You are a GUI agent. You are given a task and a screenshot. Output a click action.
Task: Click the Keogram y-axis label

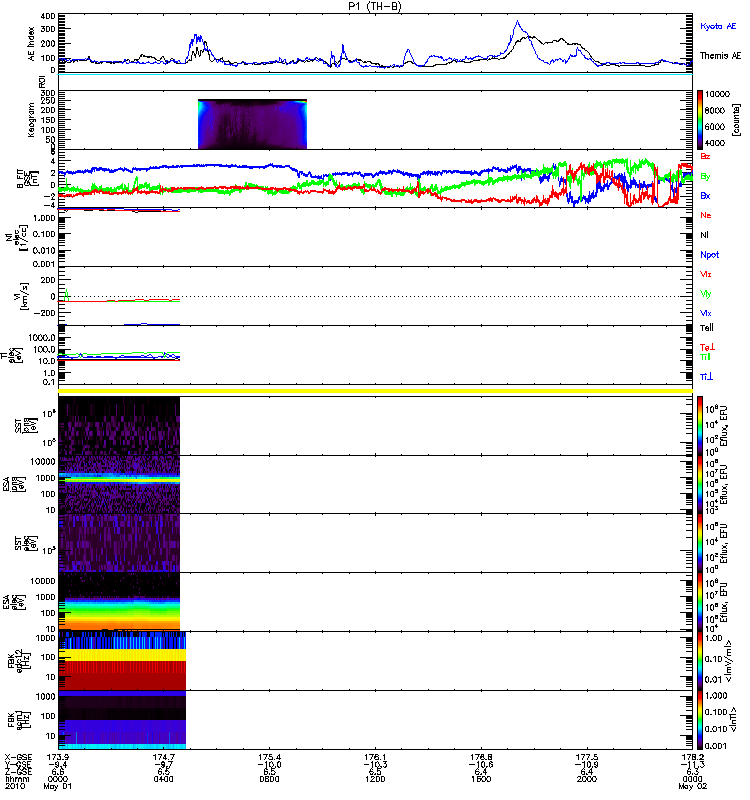point(32,119)
